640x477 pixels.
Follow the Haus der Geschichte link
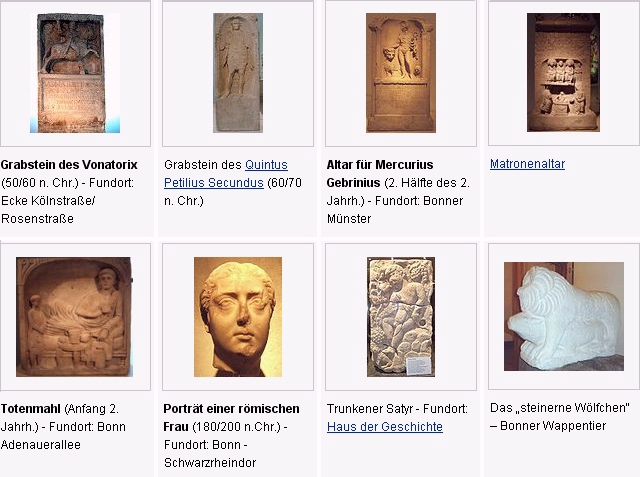click(x=385, y=427)
